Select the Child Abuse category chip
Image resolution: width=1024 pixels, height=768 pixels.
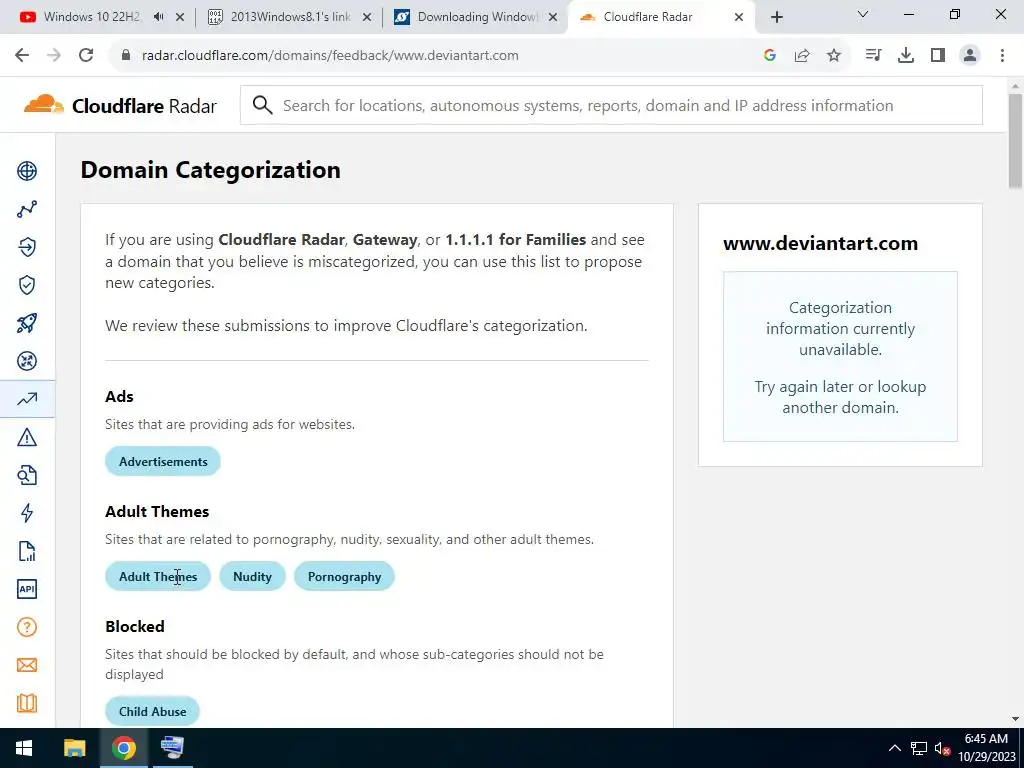pos(152,711)
